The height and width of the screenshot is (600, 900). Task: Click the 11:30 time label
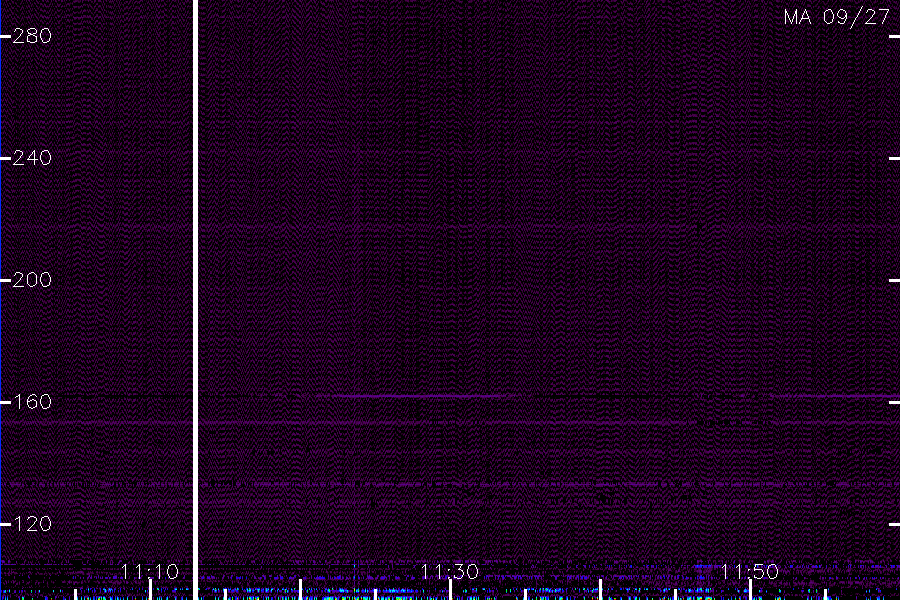[449, 572]
